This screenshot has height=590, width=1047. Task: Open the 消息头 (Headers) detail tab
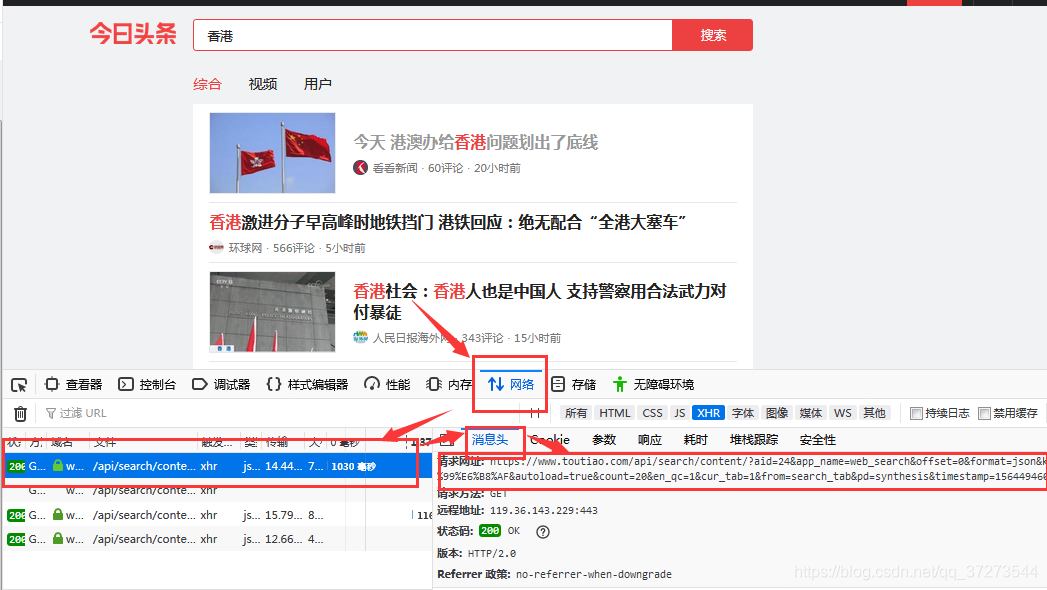[x=490, y=439]
